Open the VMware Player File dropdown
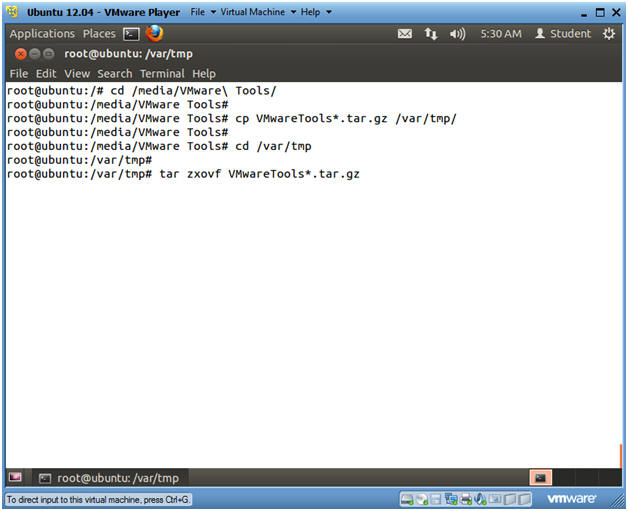628x511 pixels. [203, 12]
